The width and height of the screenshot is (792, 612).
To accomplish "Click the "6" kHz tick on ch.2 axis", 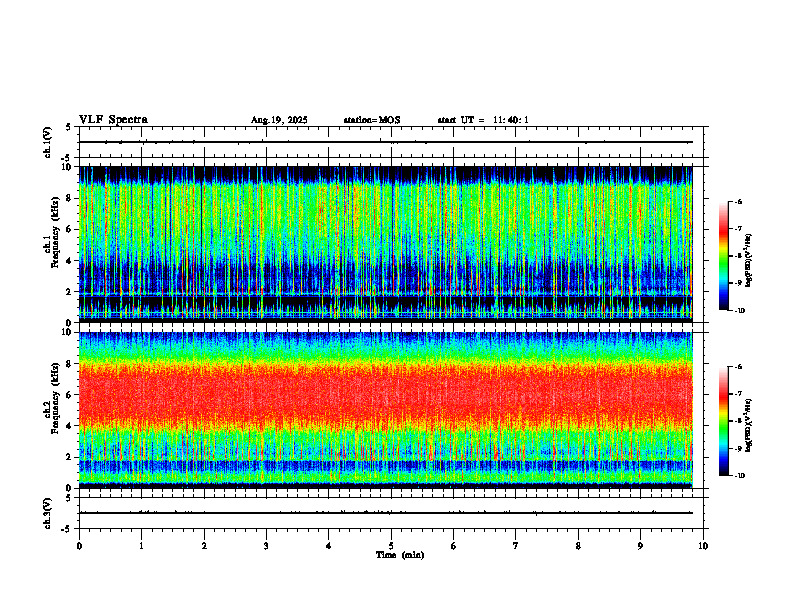I will (70, 395).
